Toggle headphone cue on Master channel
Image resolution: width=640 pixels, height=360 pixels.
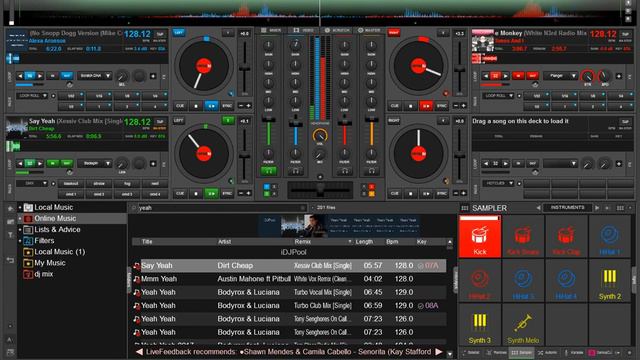click(371, 171)
